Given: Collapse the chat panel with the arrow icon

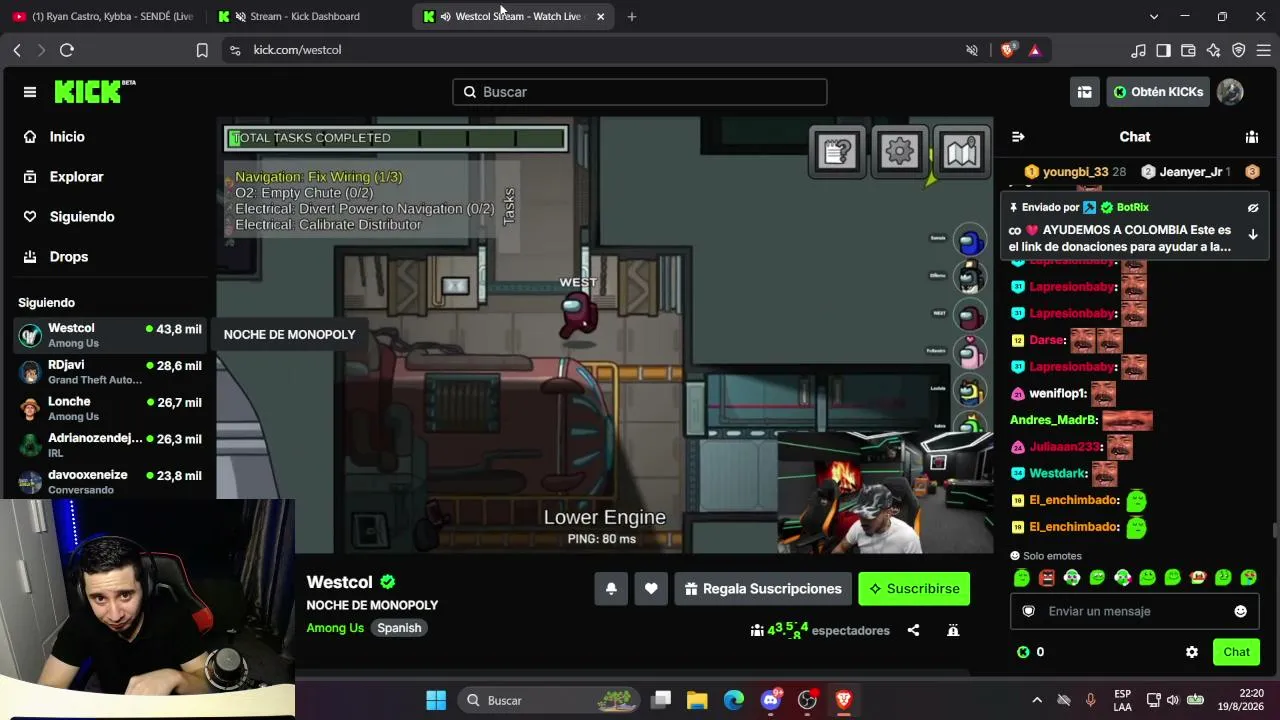Looking at the screenshot, I should 1018,137.
